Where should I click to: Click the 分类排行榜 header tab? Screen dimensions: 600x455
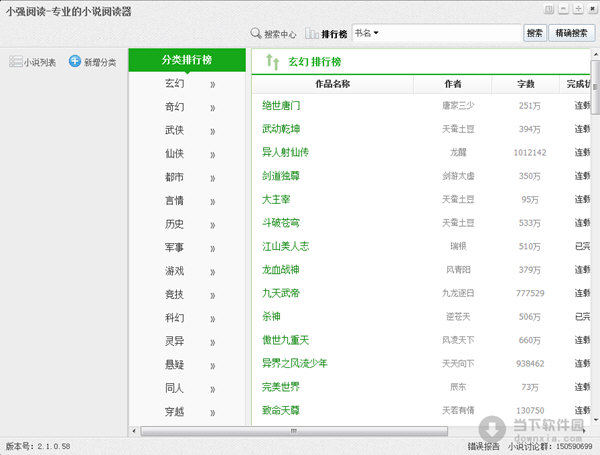pyautogui.click(x=187, y=60)
